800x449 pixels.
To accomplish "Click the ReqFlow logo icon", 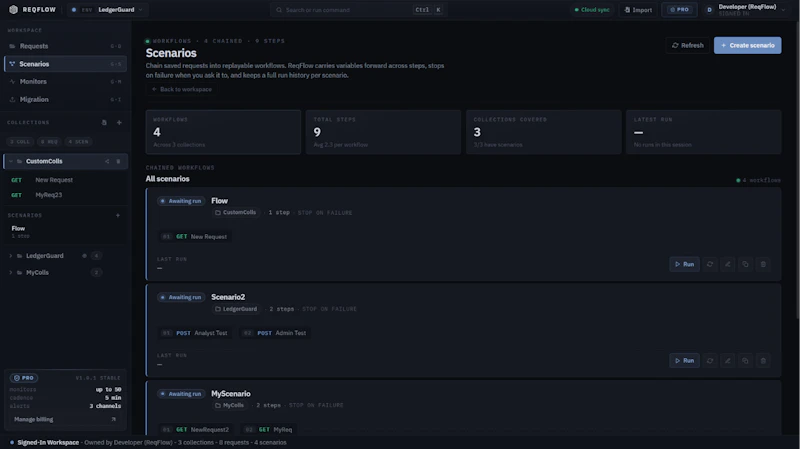I will pyautogui.click(x=13, y=9).
